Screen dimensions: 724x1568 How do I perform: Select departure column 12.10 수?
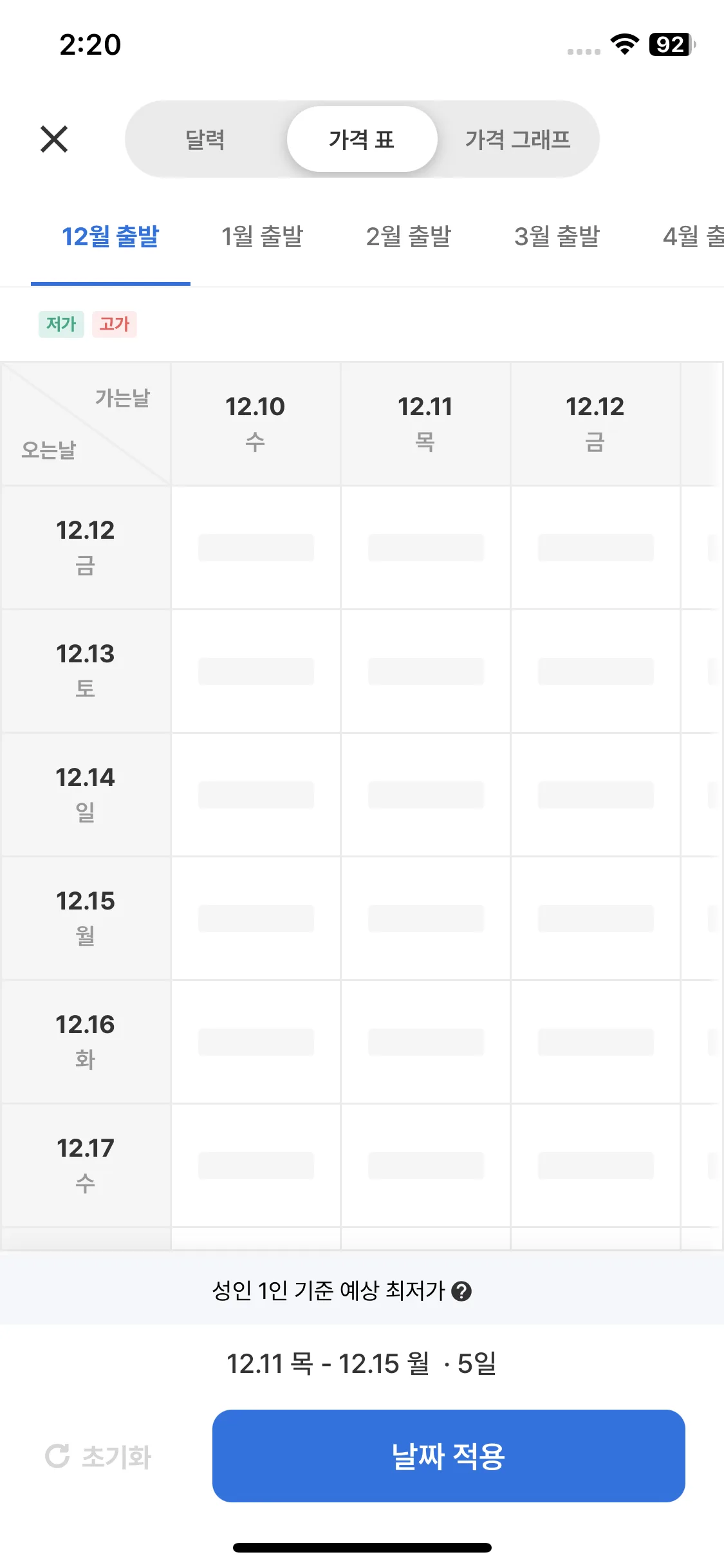point(255,423)
